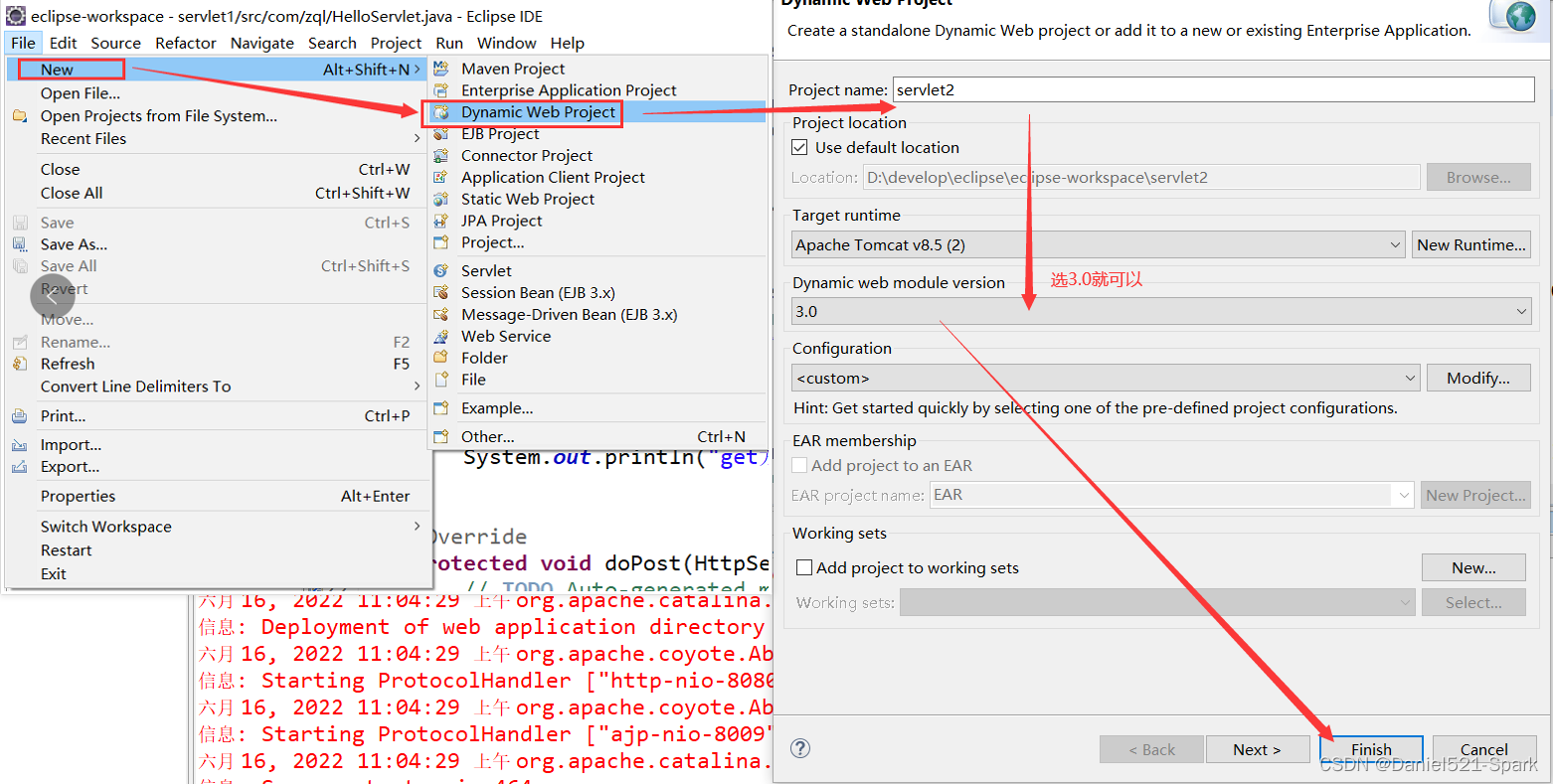Click the Servlet icon in submenu
The height and width of the screenshot is (784, 1553).
441,271
